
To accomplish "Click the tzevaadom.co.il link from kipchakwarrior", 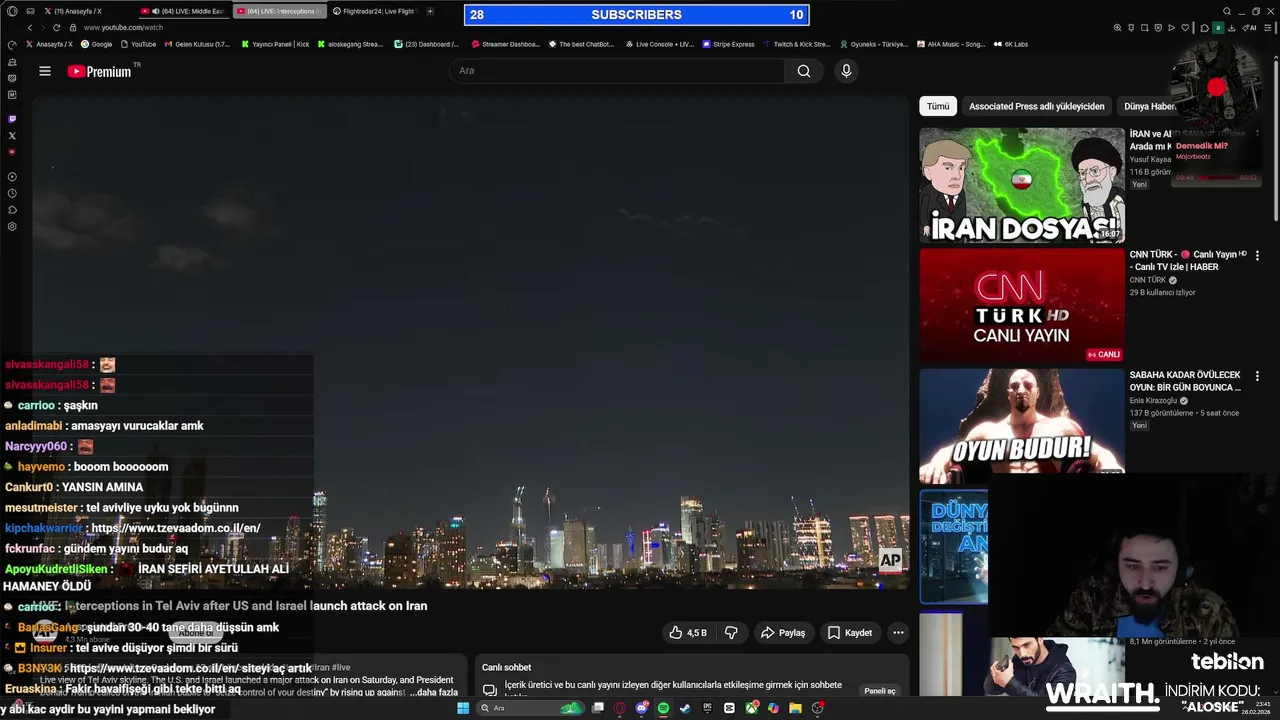I will 176,528.
